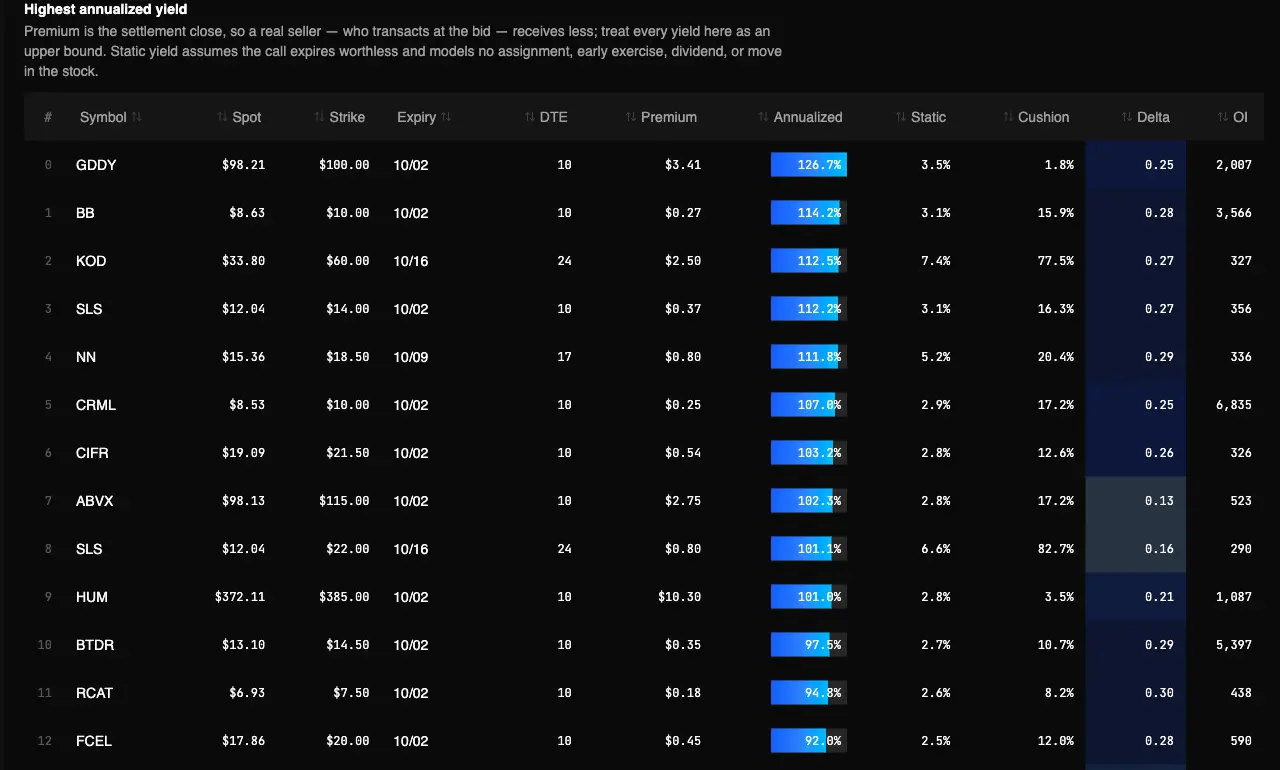Sort by Delta column header
Screen dimensions: 1280x770
click(x=1145, y=117)
